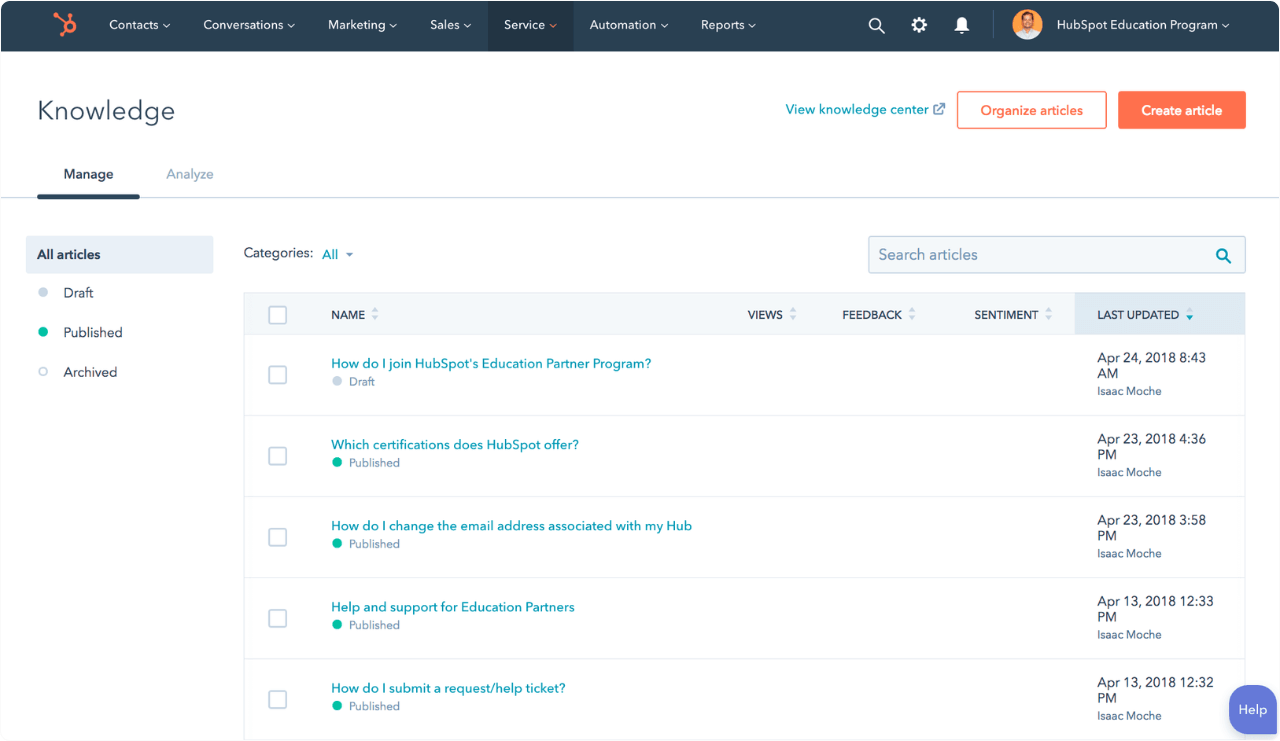1280x741 pixels.
Task: Click the Organize articles button
Action: [x=1031, y=110]
